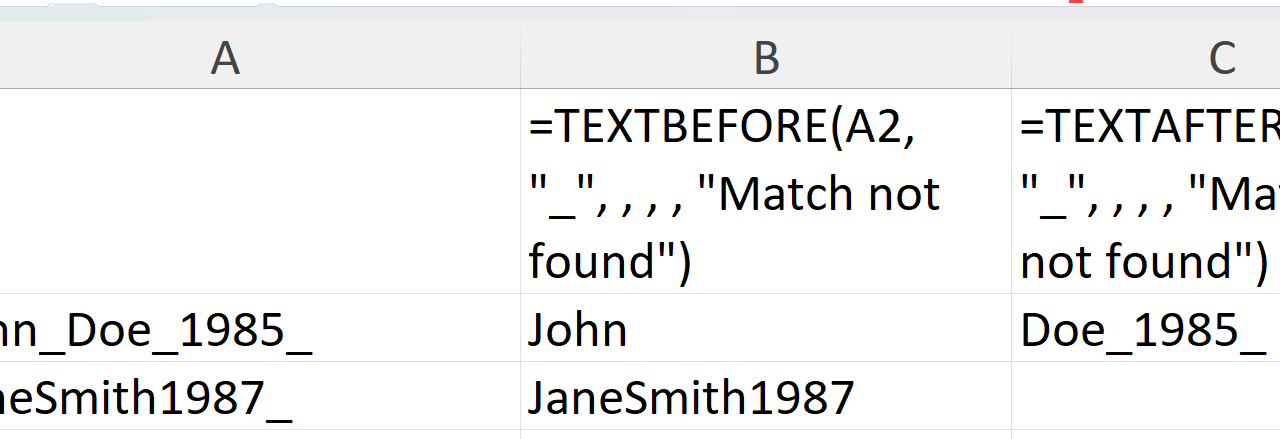The width and height of the screenshot is (1280, 439).
Task: Click the divider between column A and B headers
Action: click(x=520, y=60)
